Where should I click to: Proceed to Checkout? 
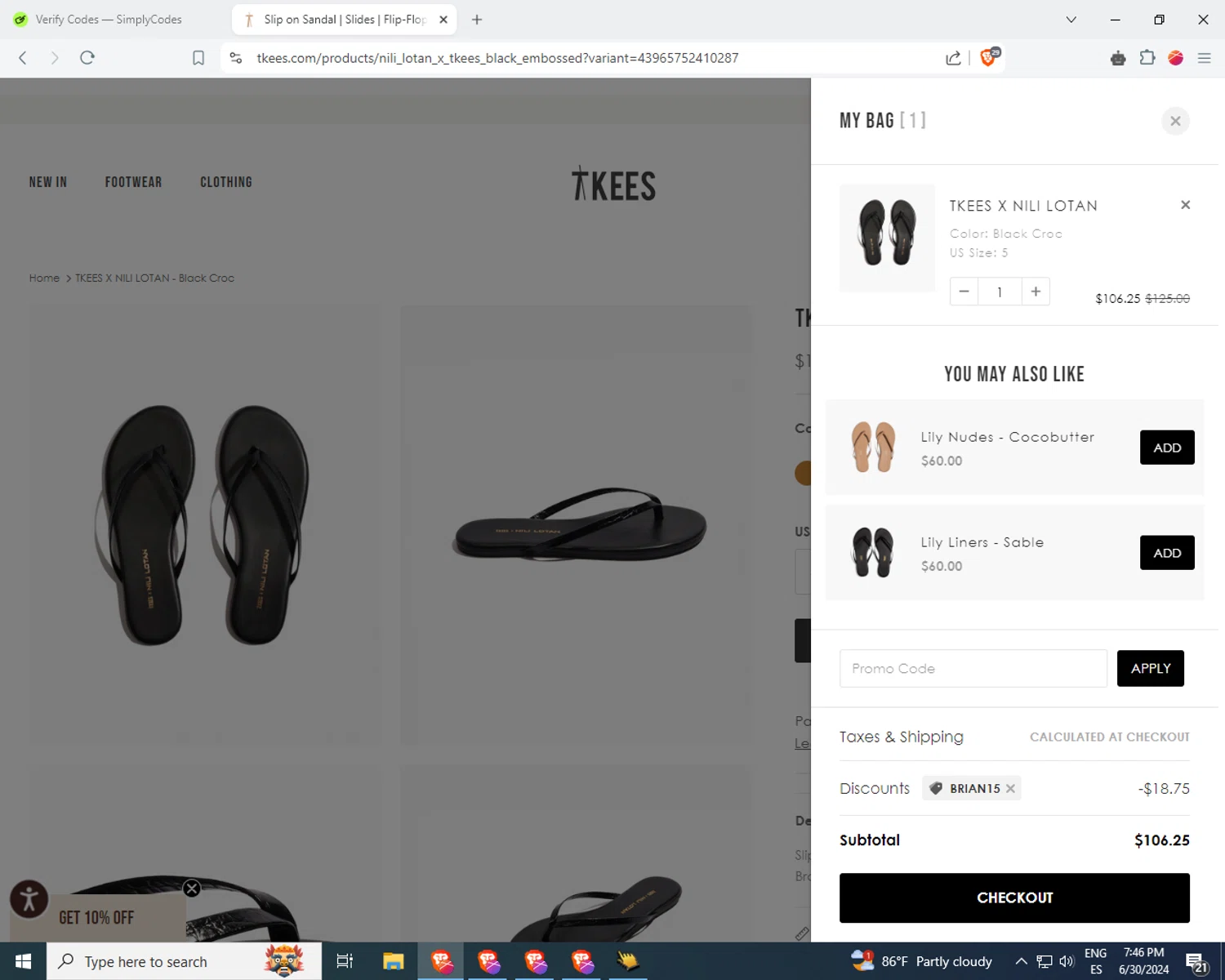tap(1014, 898)
